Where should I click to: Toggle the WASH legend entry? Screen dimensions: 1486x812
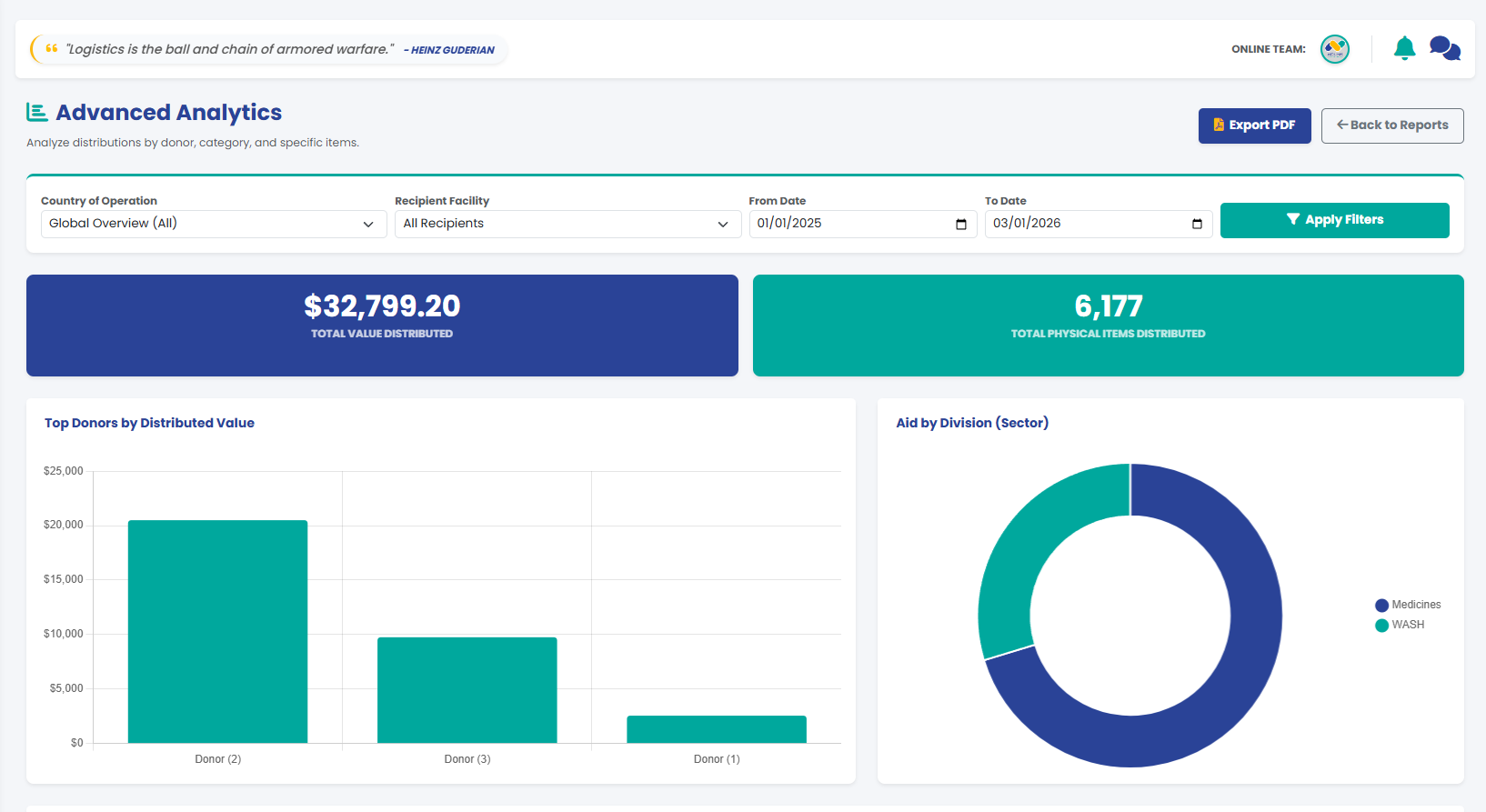pos(1400,625)
